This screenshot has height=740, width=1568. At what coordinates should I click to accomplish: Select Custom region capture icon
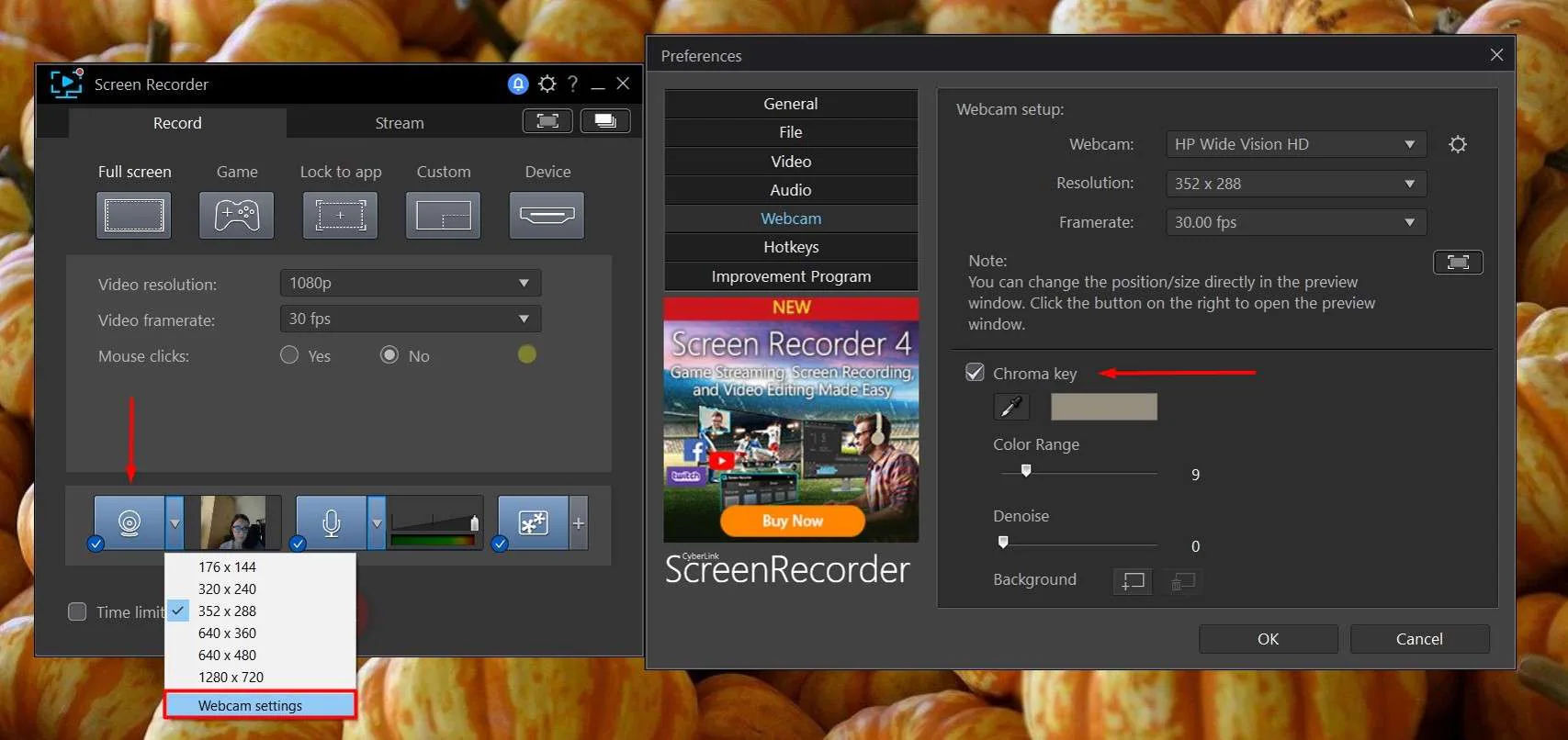444,216
